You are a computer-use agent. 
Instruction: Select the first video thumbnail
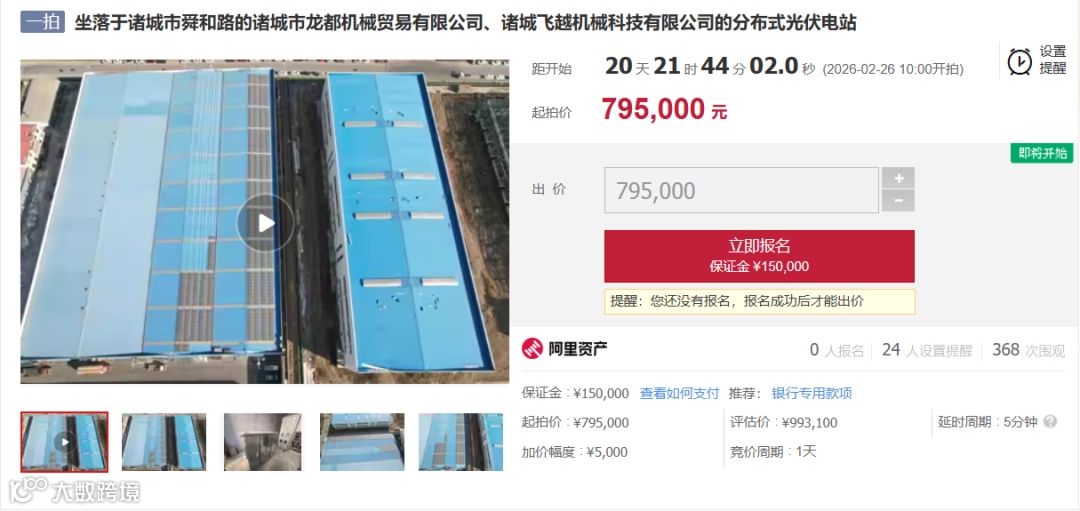tap(64, 441)
